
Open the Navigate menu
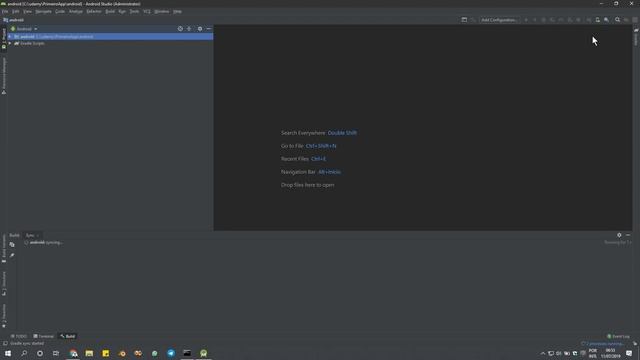[43, 11]
